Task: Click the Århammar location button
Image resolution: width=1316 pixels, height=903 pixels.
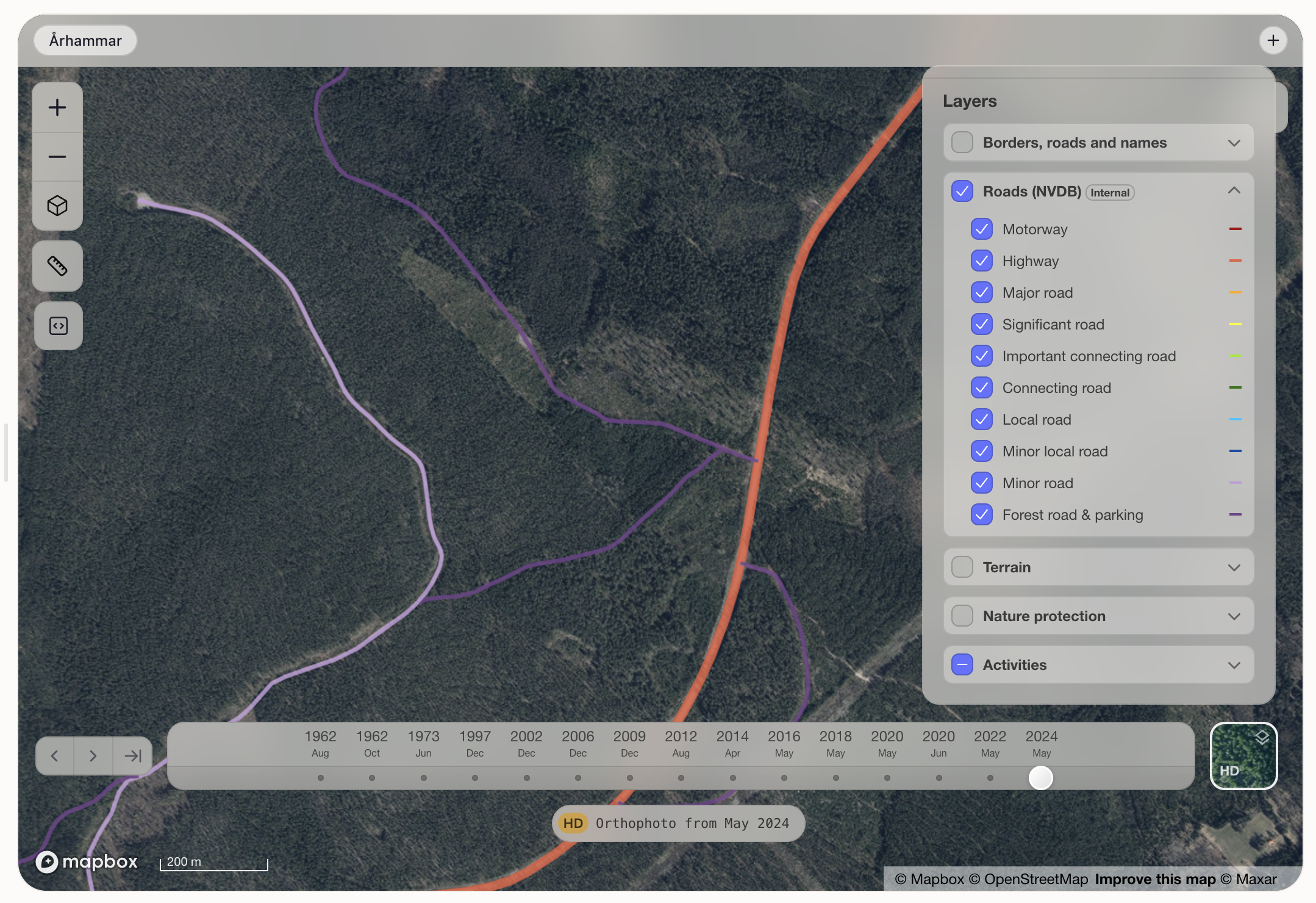Action: [x=85, y=40]
